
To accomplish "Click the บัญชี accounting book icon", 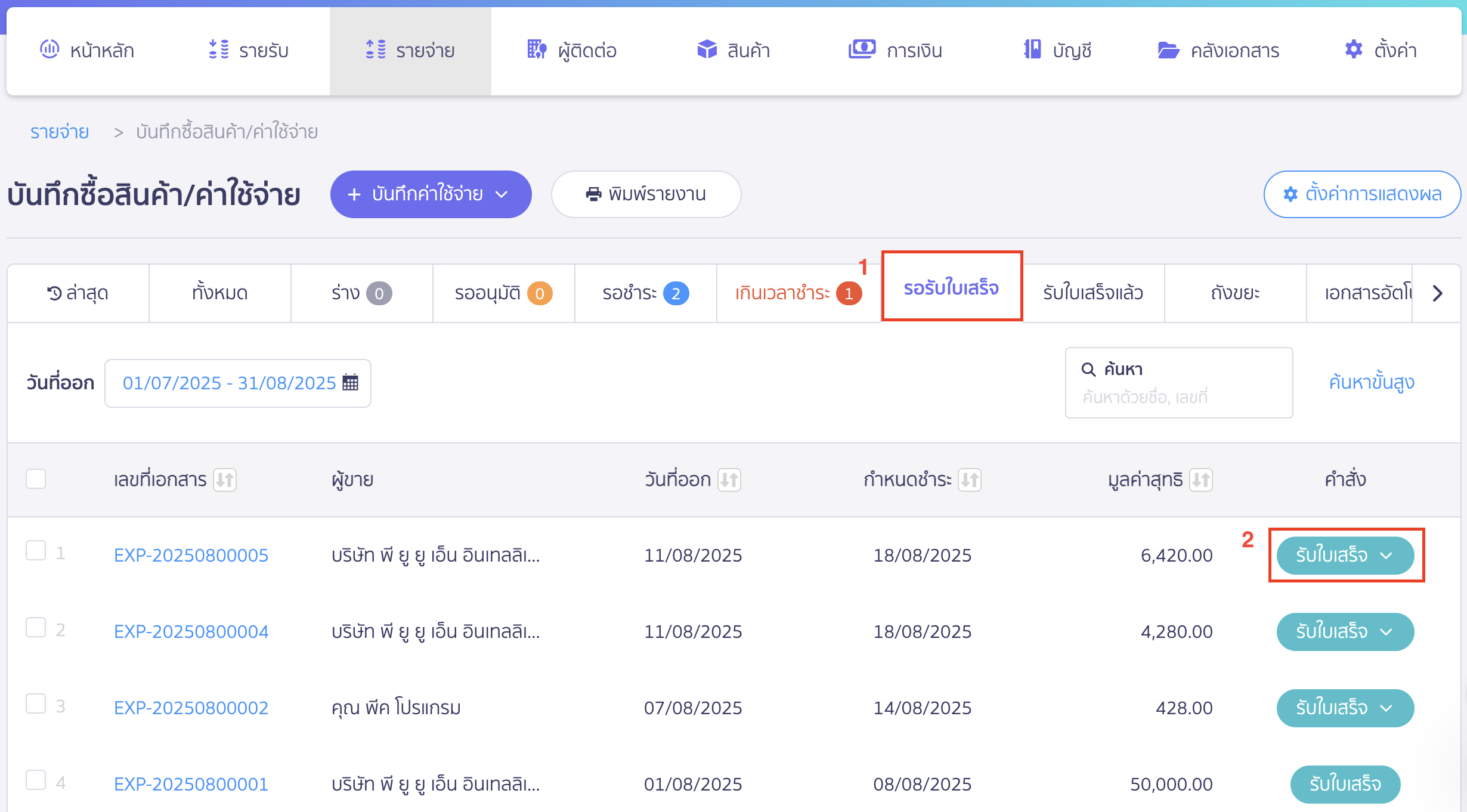I will click(x=1032, y=49).
